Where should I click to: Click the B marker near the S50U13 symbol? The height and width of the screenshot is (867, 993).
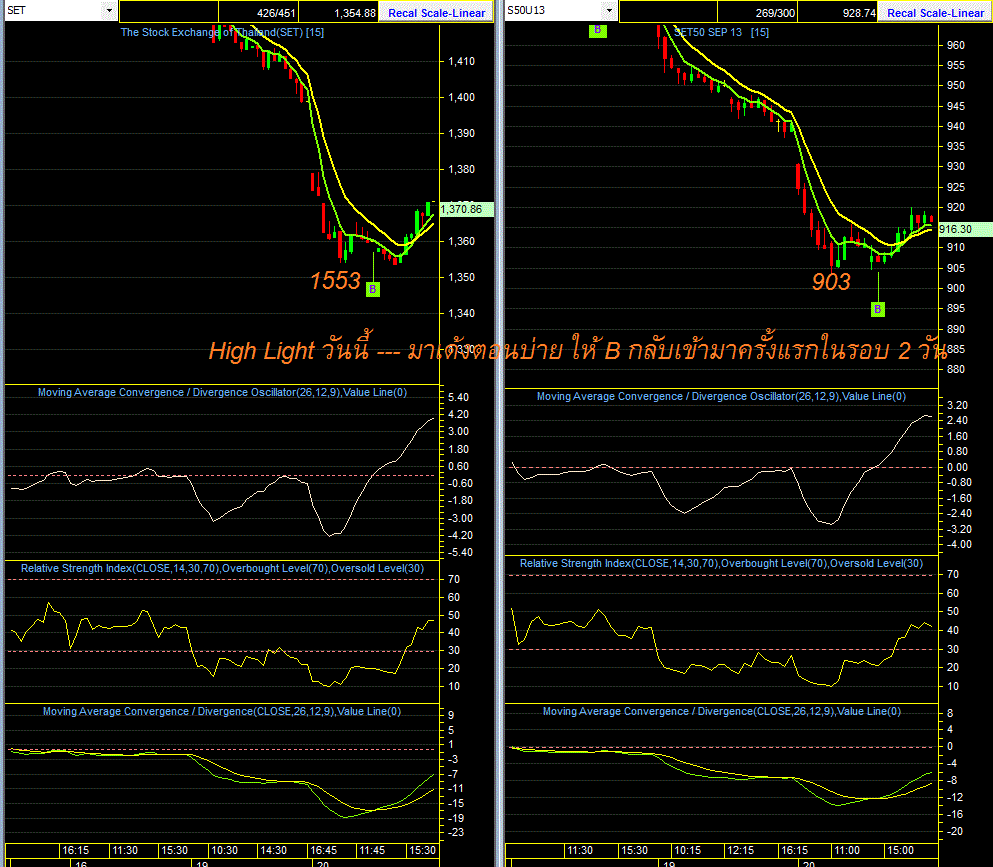click(597, 30)
